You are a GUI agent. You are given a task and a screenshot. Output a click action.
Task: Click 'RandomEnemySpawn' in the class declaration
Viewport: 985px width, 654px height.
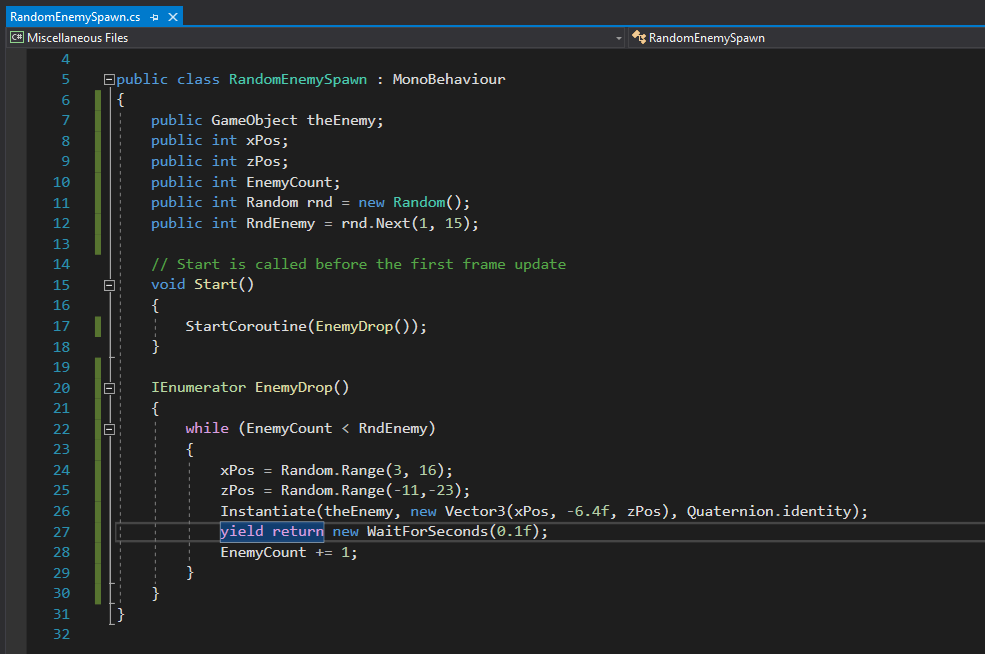pyautogui.click(x=298, y=79)
